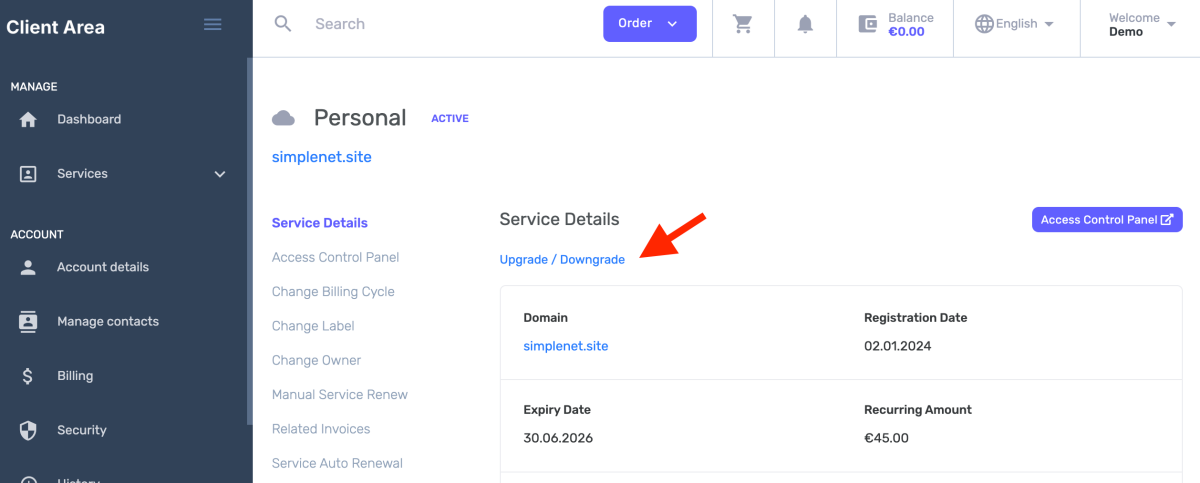Open the shopping cart icon
The height and width of the screenshot is (483, 1200).
point(743,24)
